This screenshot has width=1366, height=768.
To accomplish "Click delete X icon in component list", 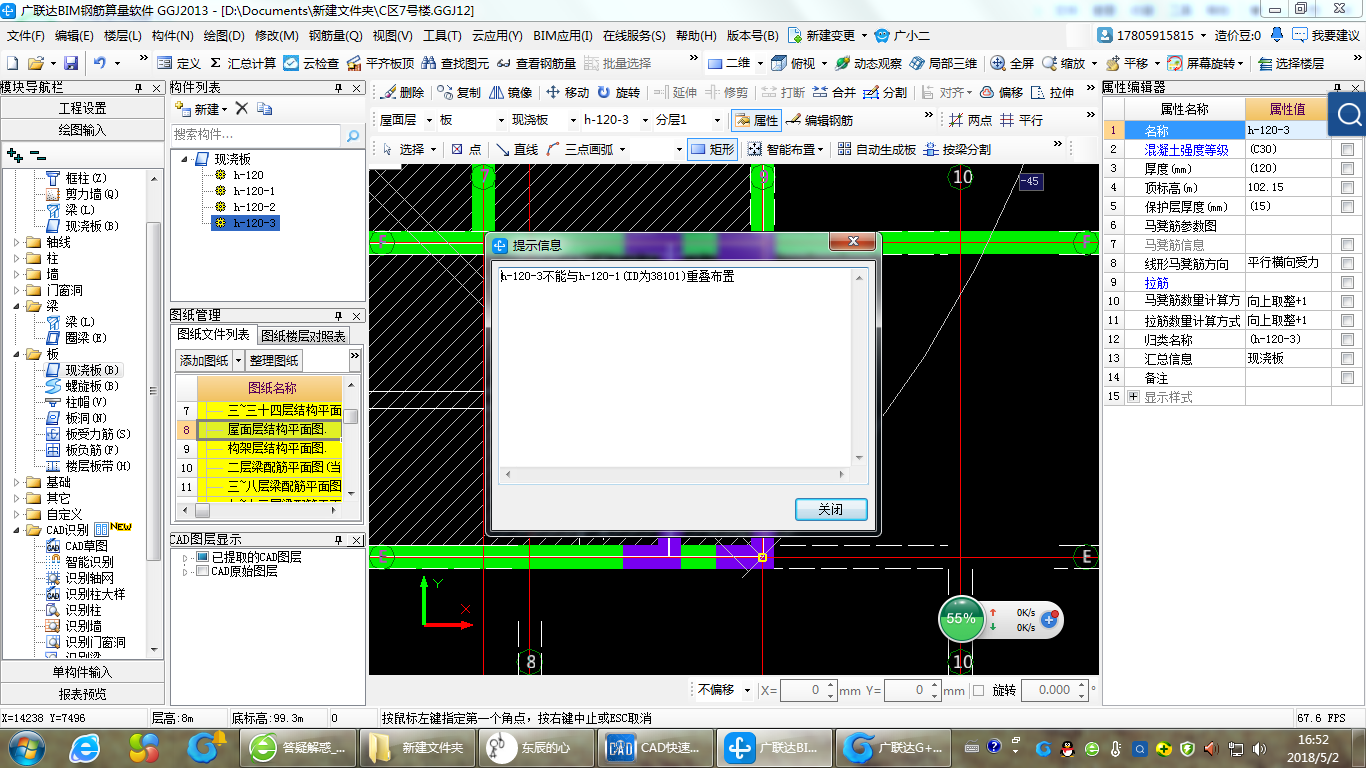I will coord(241,108).
